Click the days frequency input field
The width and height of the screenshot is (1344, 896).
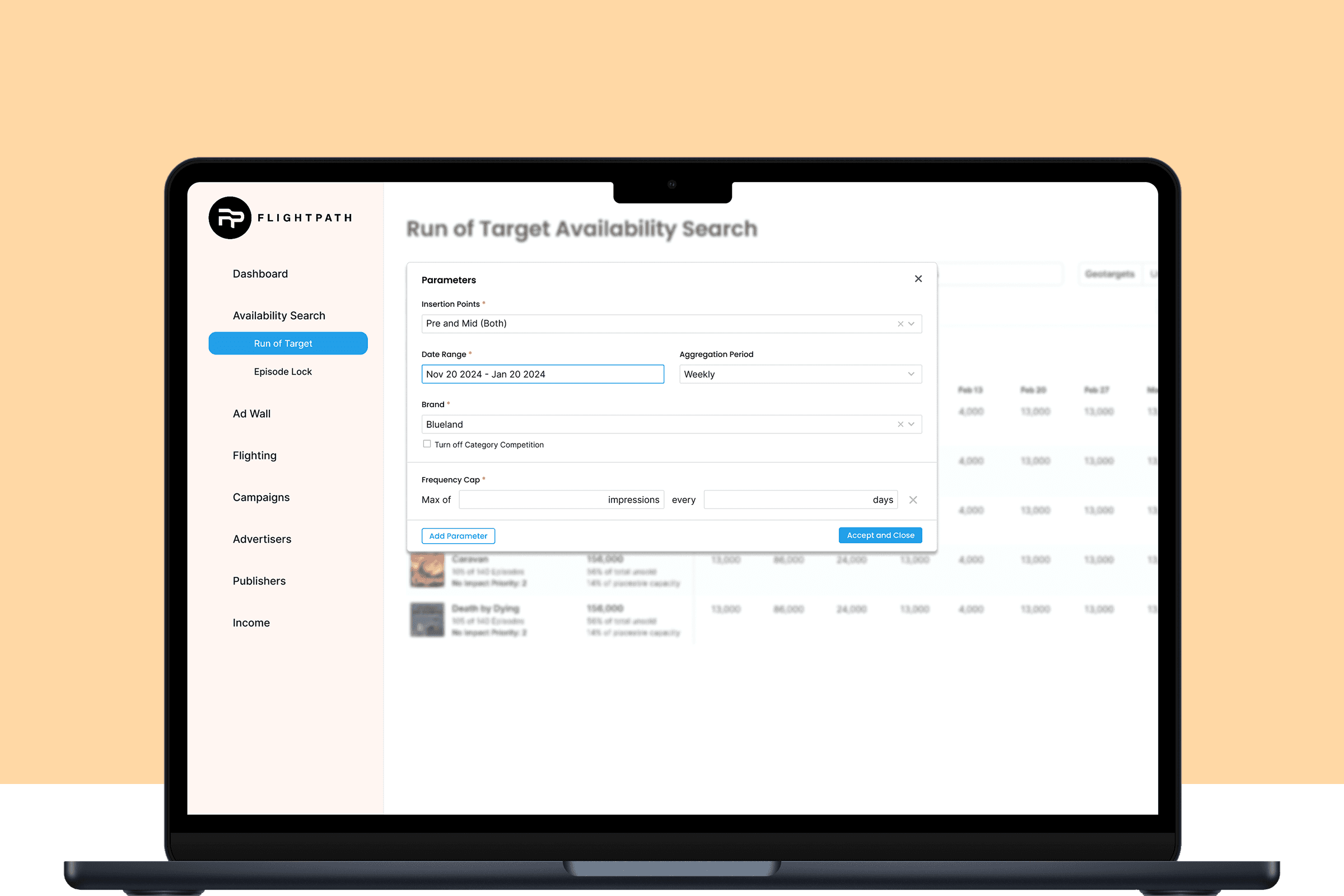coord(786,500)
